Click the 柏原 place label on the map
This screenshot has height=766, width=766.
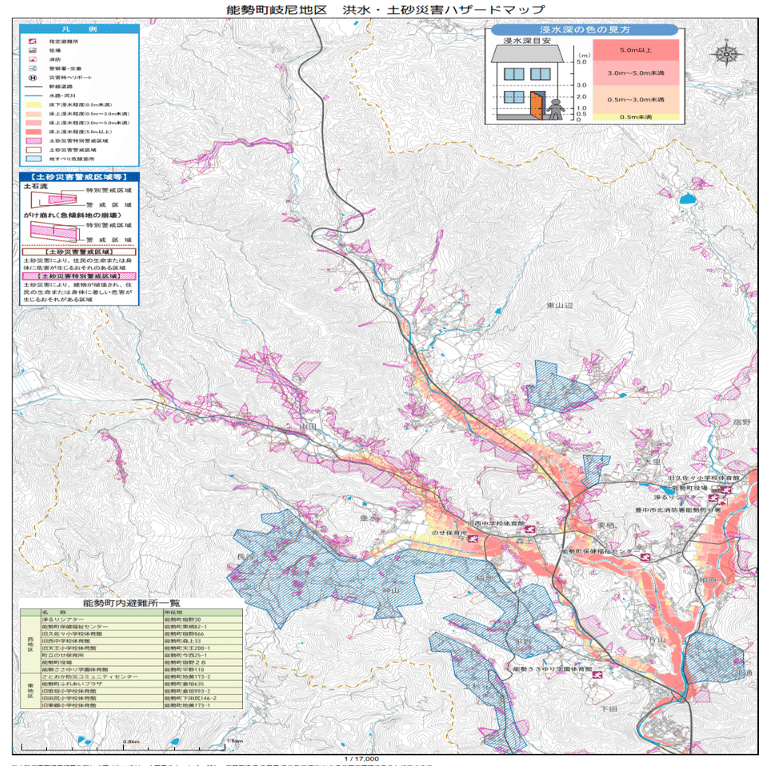coord(708,580)
